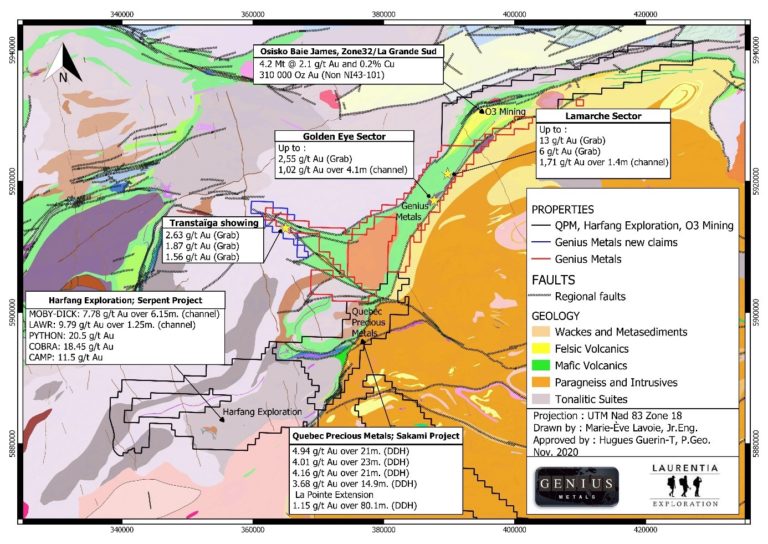Click 2,55 g/t Au (Grab) in Golden Eye
This screenshot has width=768, height=544.
[x=315, y=159]
